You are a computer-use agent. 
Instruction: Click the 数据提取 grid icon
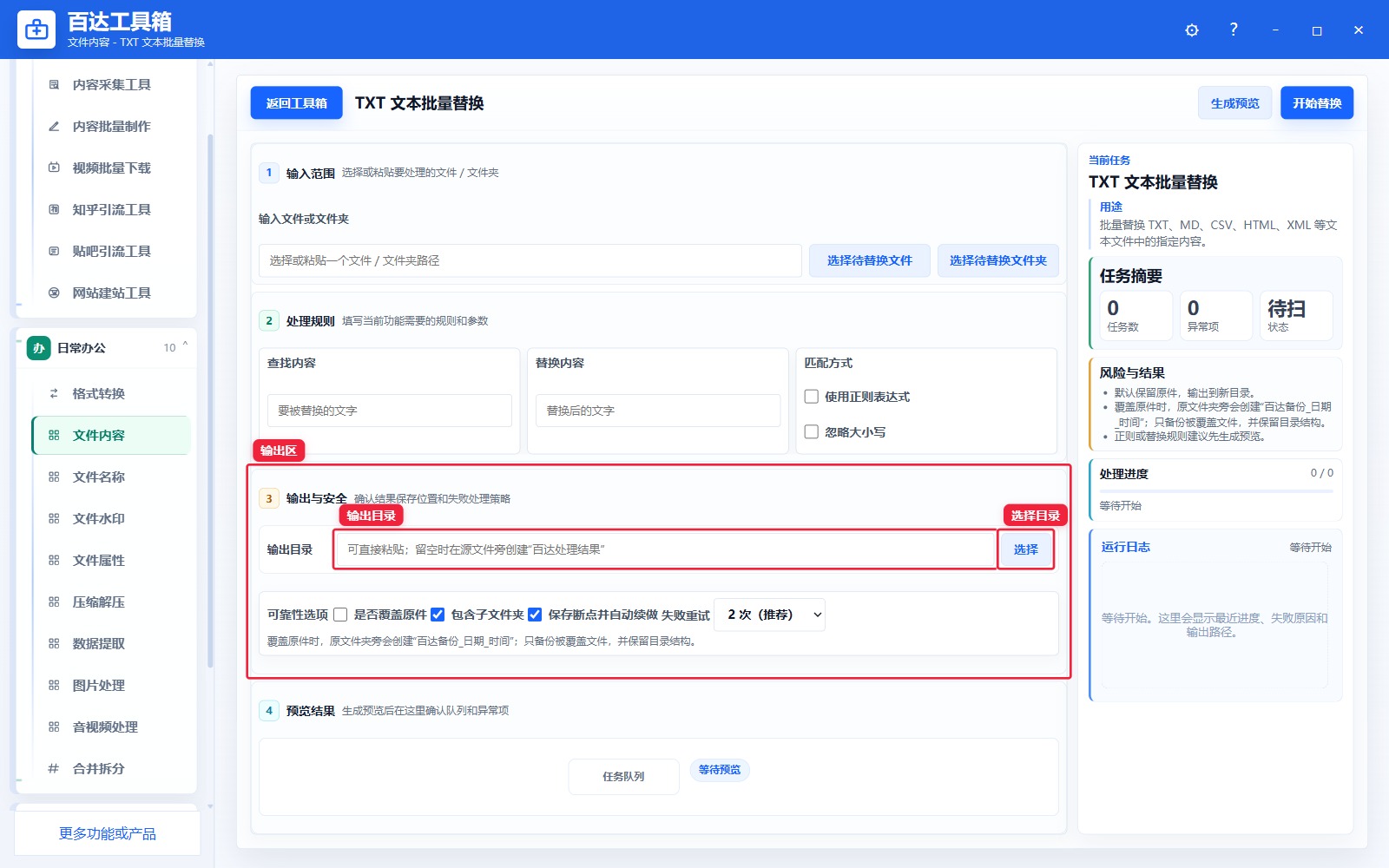[54, 644]
